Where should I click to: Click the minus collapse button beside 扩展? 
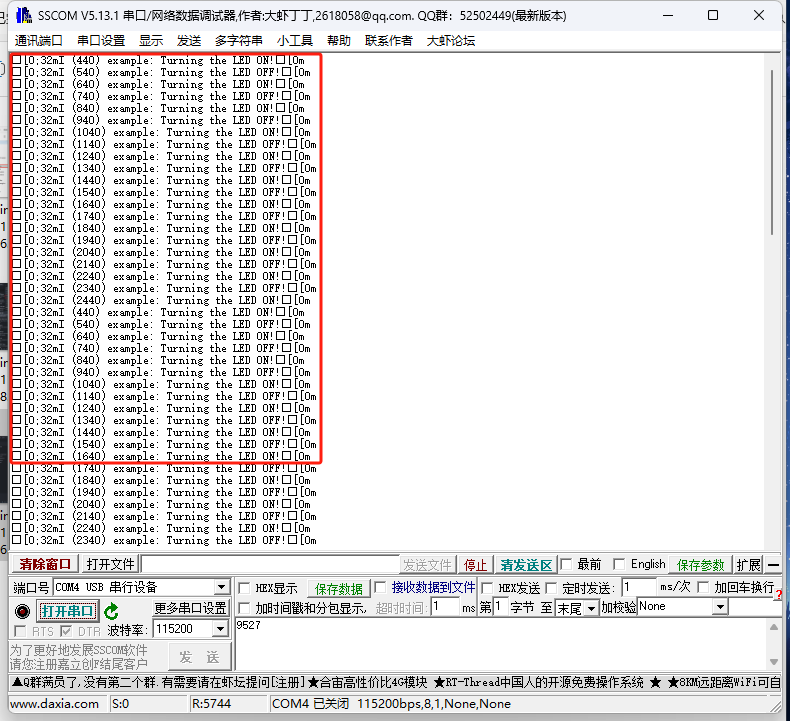[x=773, y=565]
